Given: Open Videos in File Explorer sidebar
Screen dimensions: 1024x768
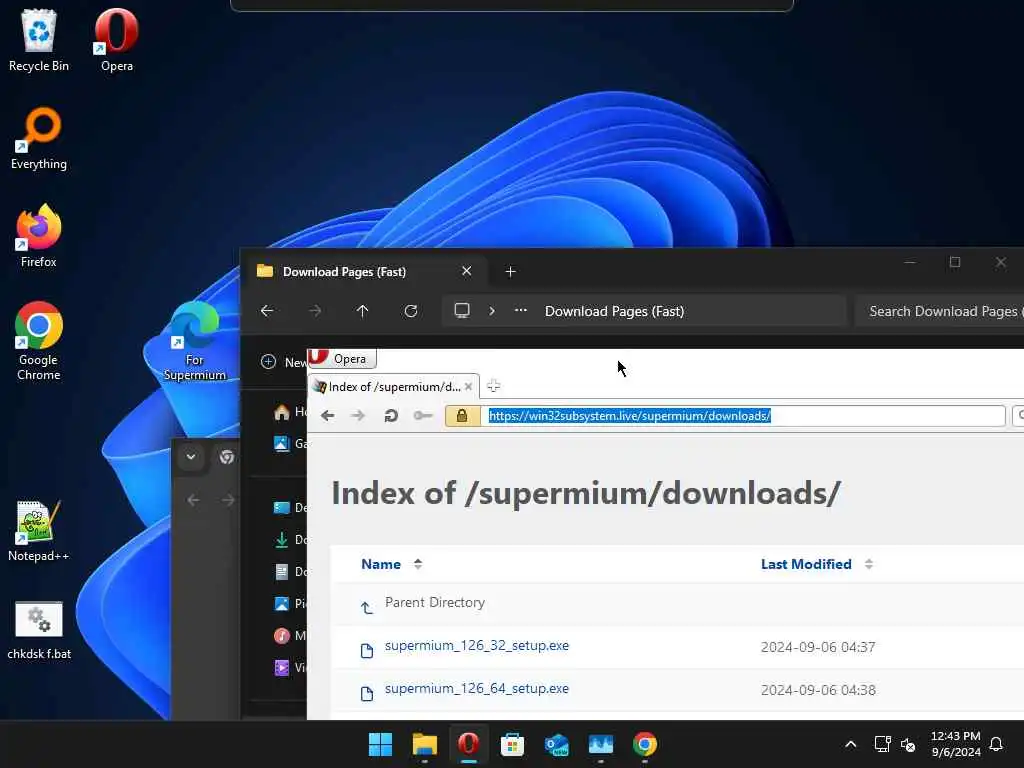Looking at the screenshot, I should (290, 667).
